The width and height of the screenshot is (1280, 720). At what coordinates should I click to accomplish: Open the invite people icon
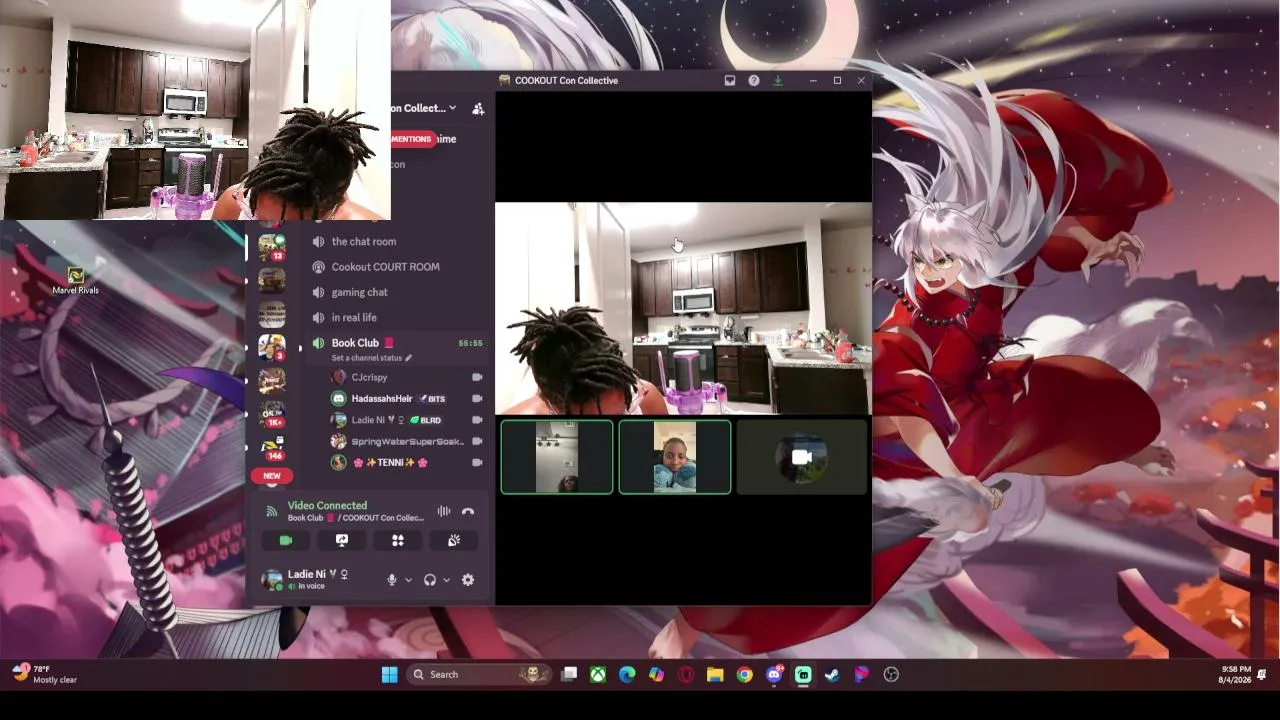coord(478,108)
